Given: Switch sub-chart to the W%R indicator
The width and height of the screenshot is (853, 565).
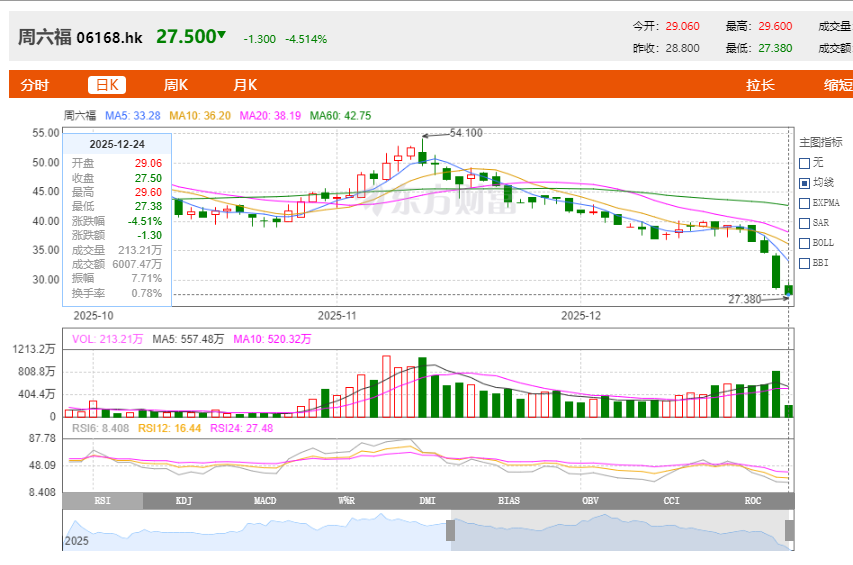Looking at the screenshot, I should [346, 500].
